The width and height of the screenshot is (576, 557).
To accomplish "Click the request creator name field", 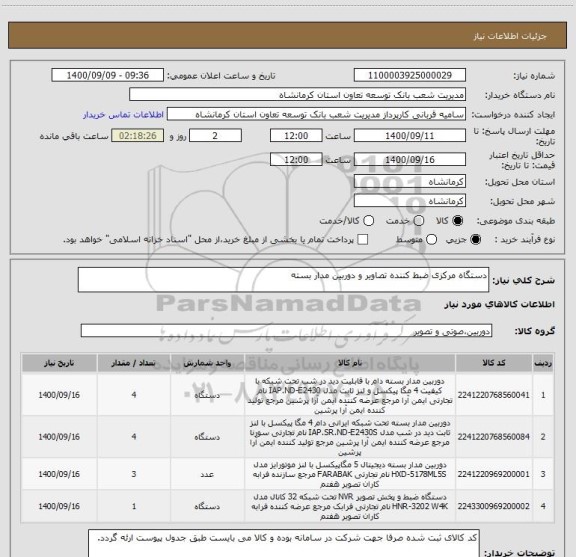I will (316, 115).
